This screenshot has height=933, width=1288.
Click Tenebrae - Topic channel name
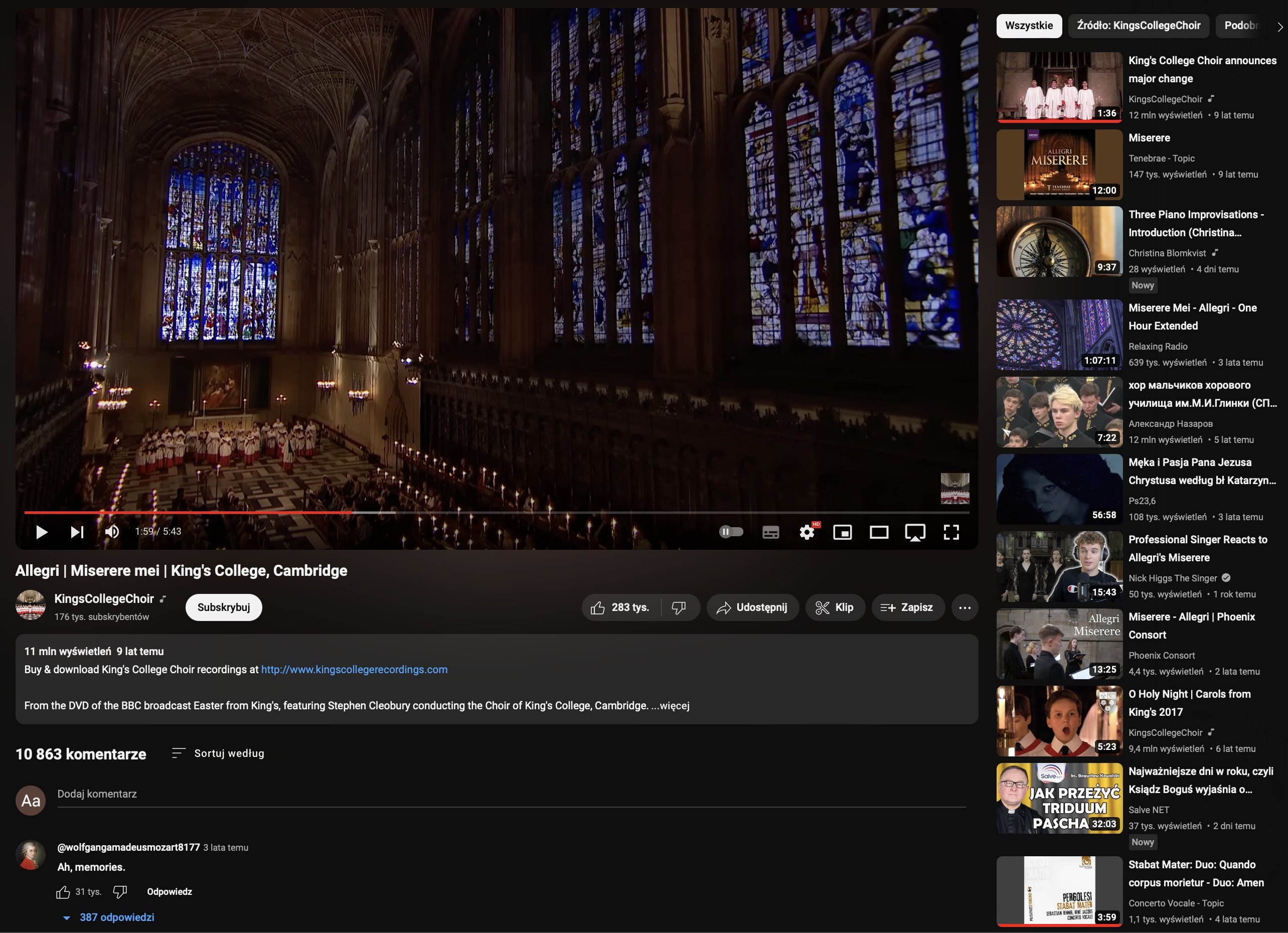(1162, 159)
